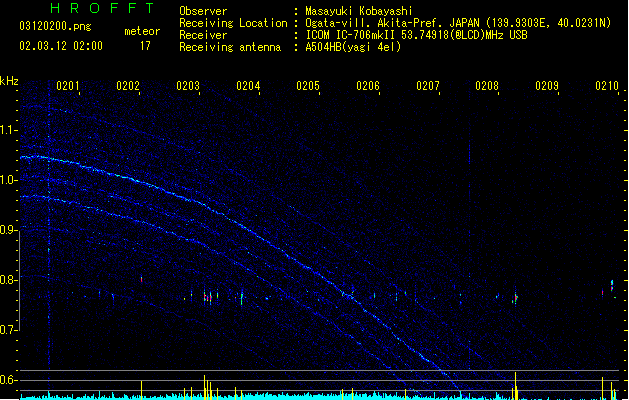This screenshot has width=629, height=400.
Task: Click the 0209 time marker
Action: (547, 86)
